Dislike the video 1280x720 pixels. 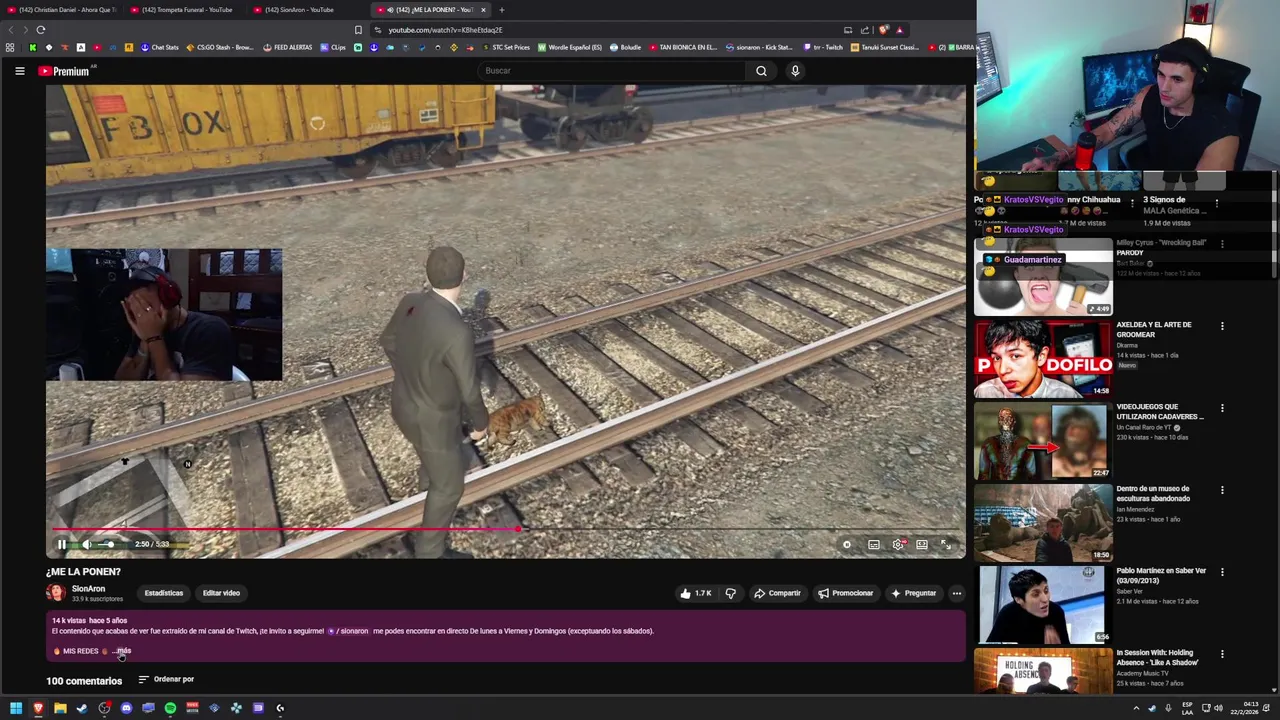[730, 593]
